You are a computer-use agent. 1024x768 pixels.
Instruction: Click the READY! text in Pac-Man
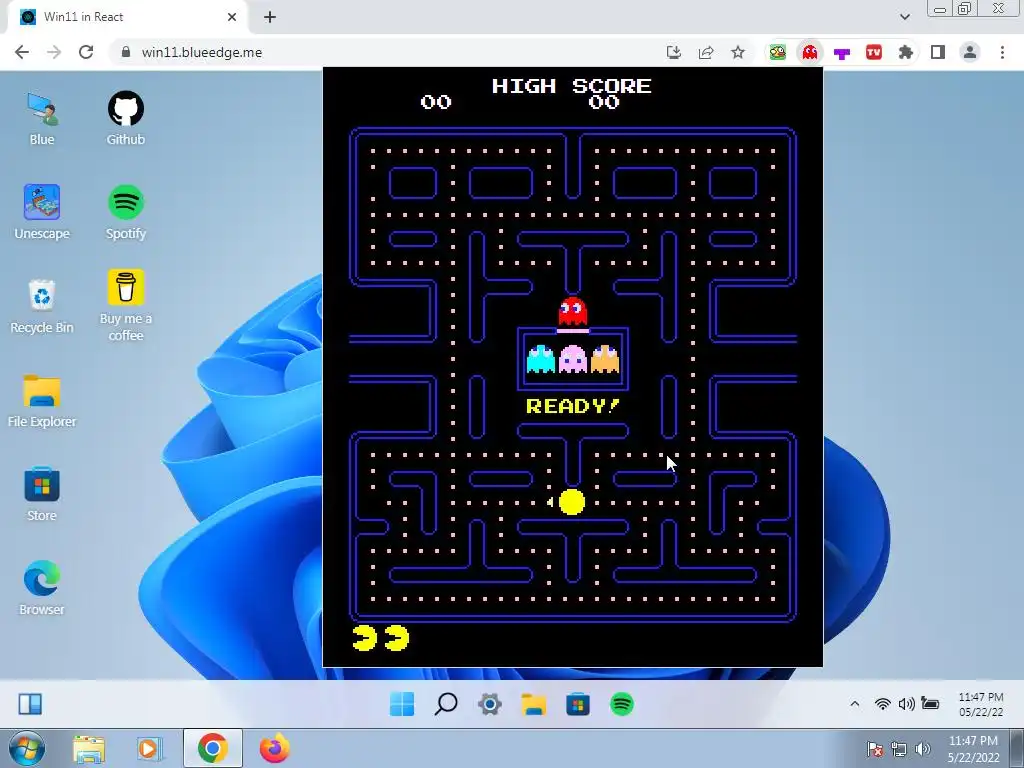573,406
